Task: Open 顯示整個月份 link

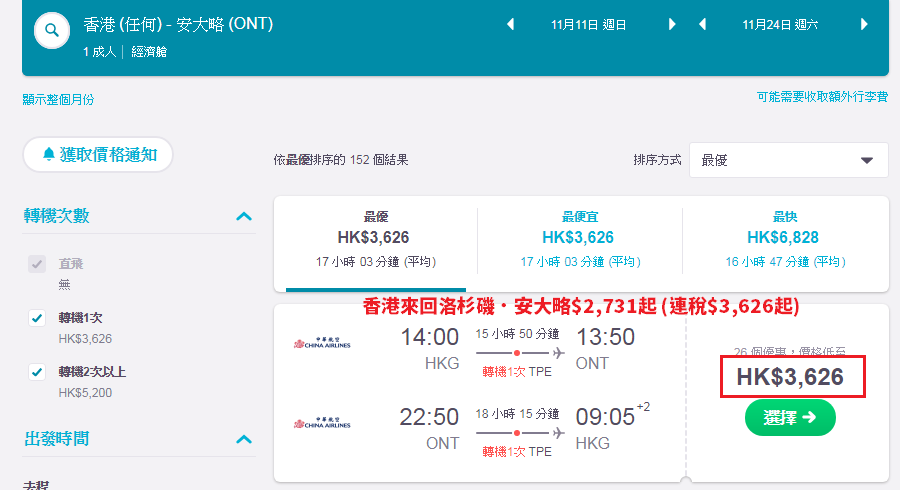Action: pyautogui.click(x=58, y=100)
